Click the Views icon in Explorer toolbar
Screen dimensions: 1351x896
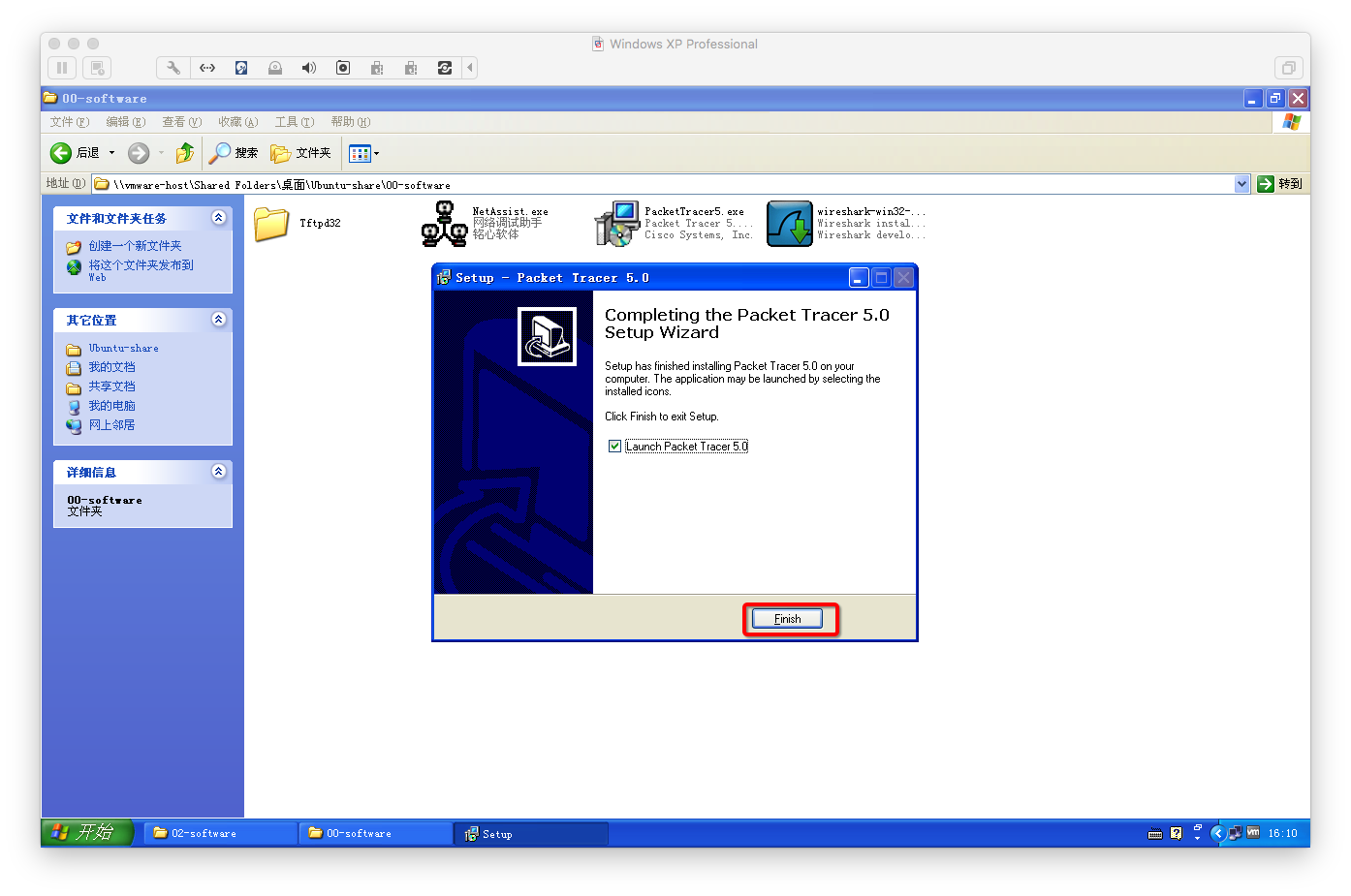click(x=360, y=153)
